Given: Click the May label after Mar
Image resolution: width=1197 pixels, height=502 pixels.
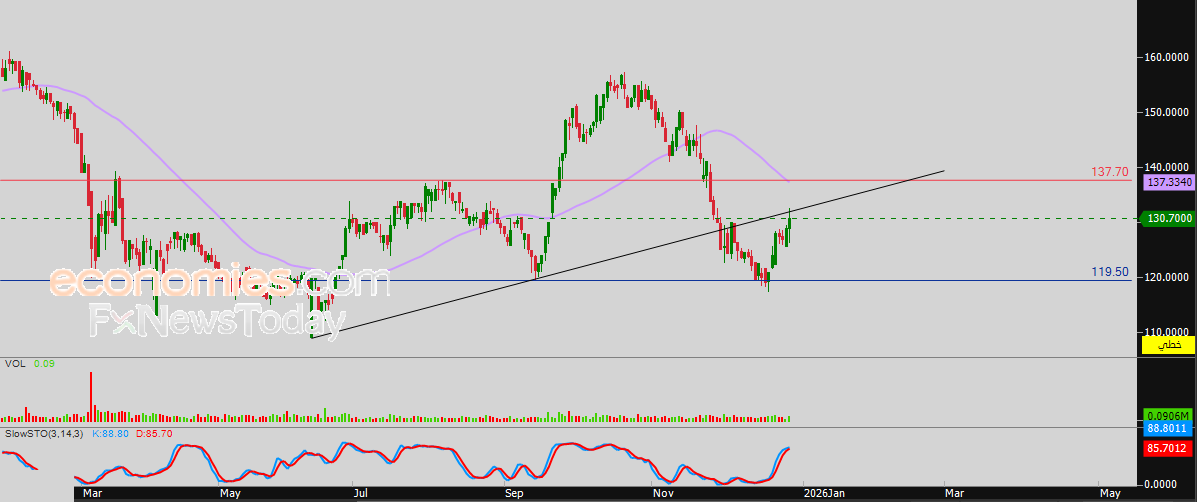Looking at the screenshot, I should pos(231,494).
